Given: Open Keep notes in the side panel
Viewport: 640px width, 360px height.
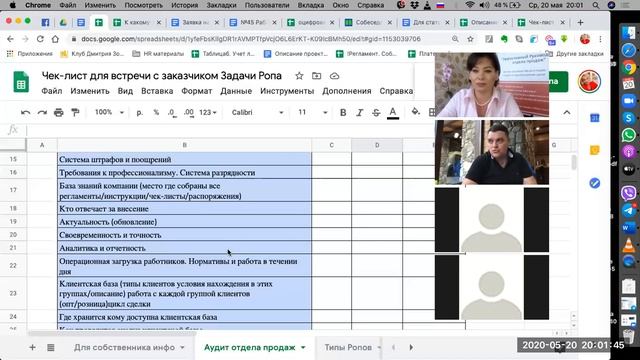Looking at the screenshot, I should pyautogui.click(x=595, y=150).
